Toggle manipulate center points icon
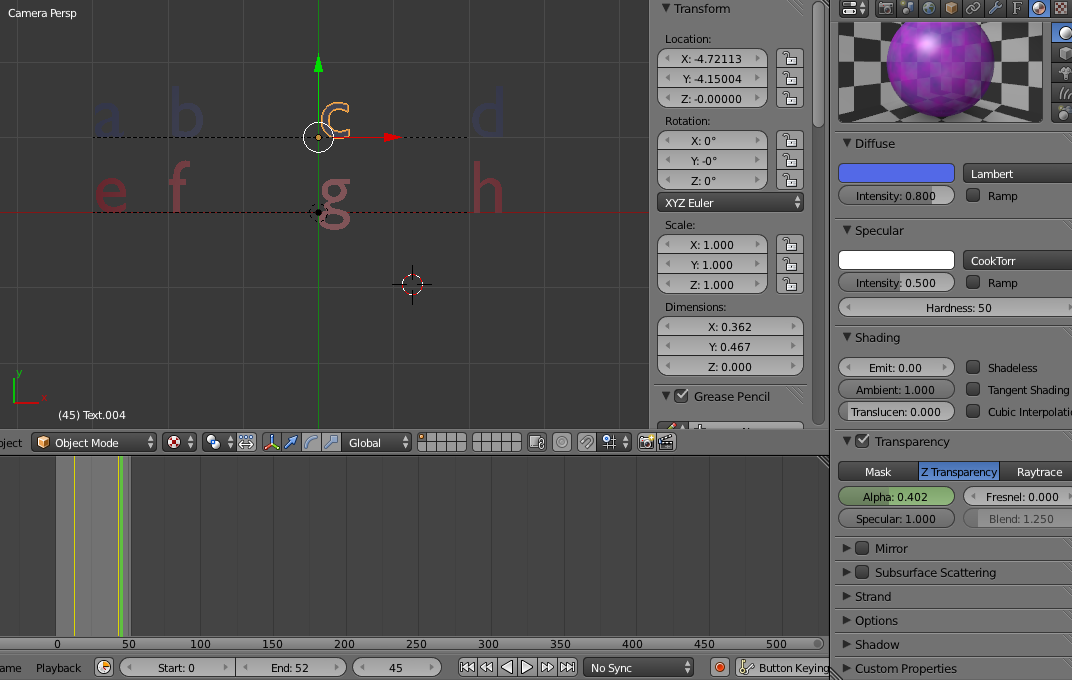This screenshot has width=1072, height=680. tap(246, 443)
